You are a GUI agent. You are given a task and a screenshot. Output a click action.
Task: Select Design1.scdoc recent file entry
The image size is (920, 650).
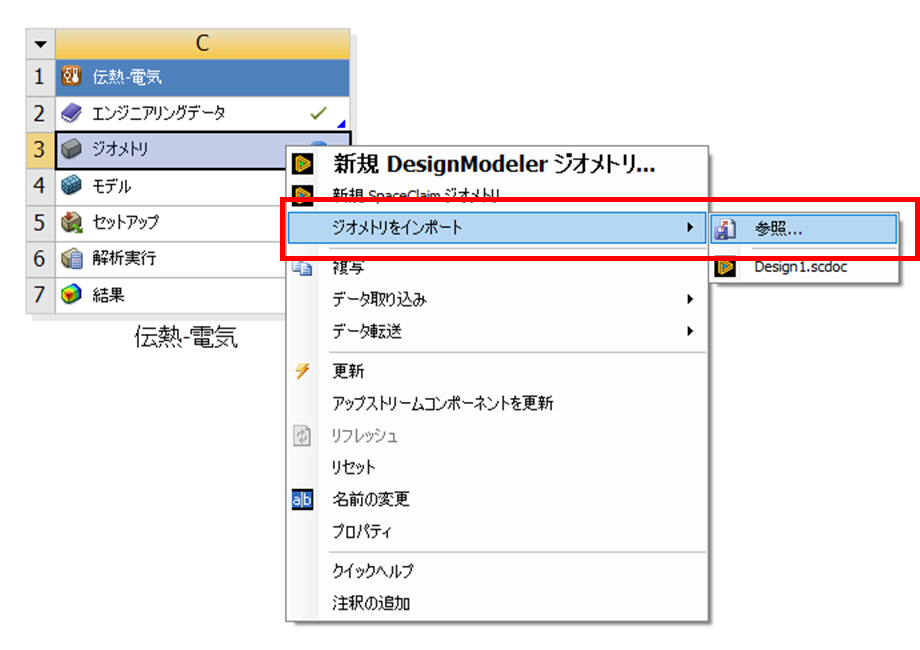pos(804,267)
